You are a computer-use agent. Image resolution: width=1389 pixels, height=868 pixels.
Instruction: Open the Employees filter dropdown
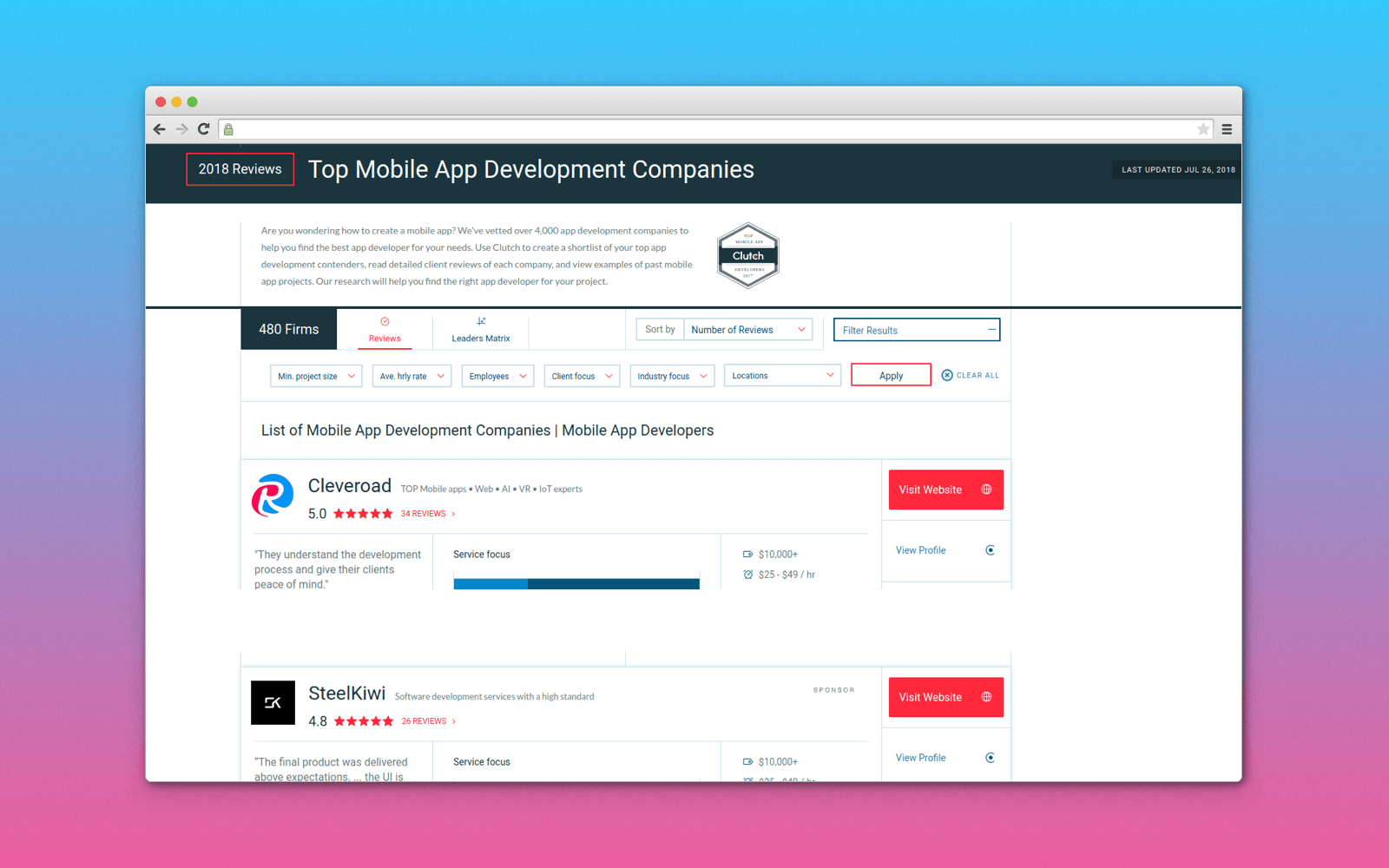click(x=497, y=376)
